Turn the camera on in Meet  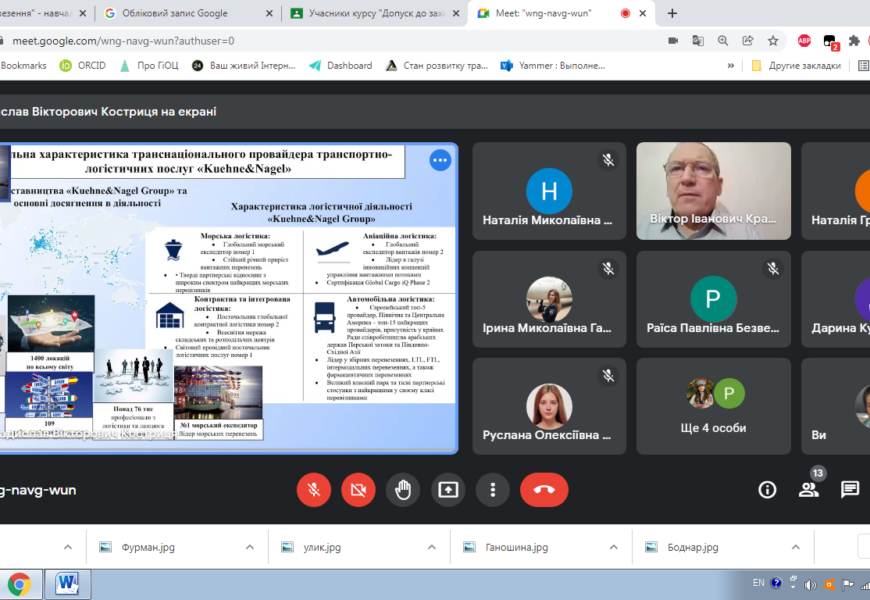(358, 489)
